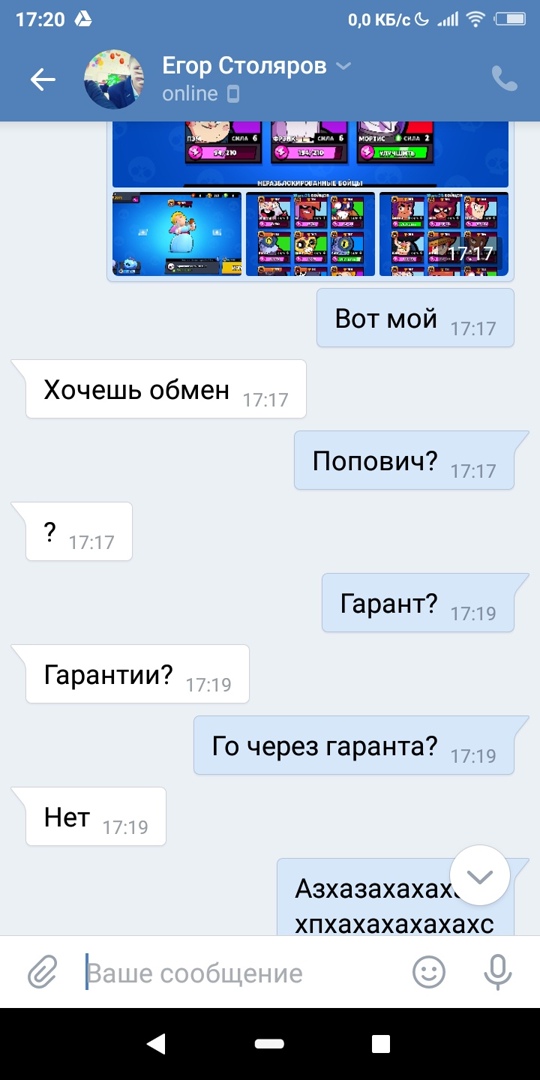The image size is (540, 1080).
Task: Open the middle brawlers grid screenshot
Action: point(311,234)
